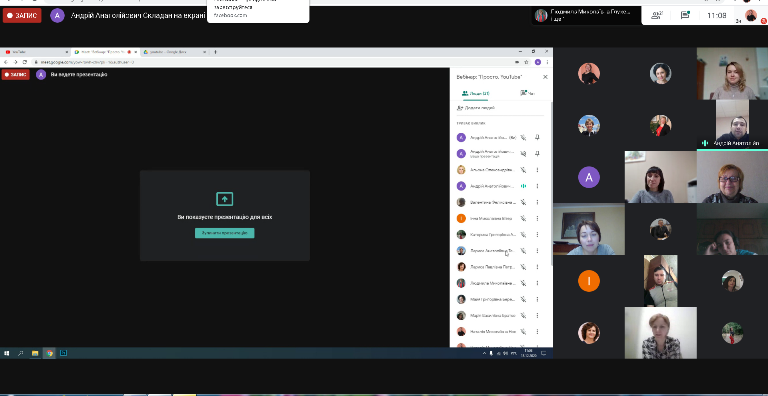This screenshot has height=396, width=768.
Task: Toggle mute mic for first Андрій participant
Action: click(523, 138)
